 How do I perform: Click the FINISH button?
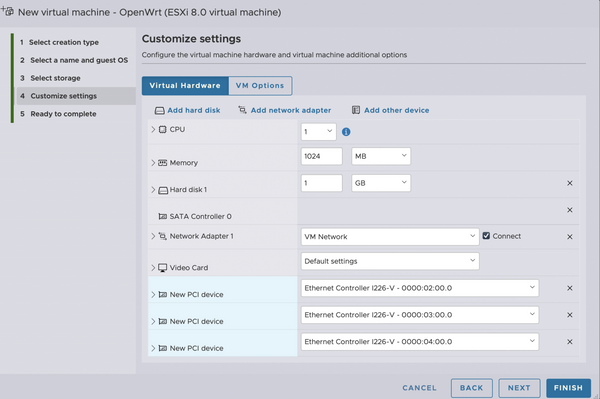tap(568, 388)
